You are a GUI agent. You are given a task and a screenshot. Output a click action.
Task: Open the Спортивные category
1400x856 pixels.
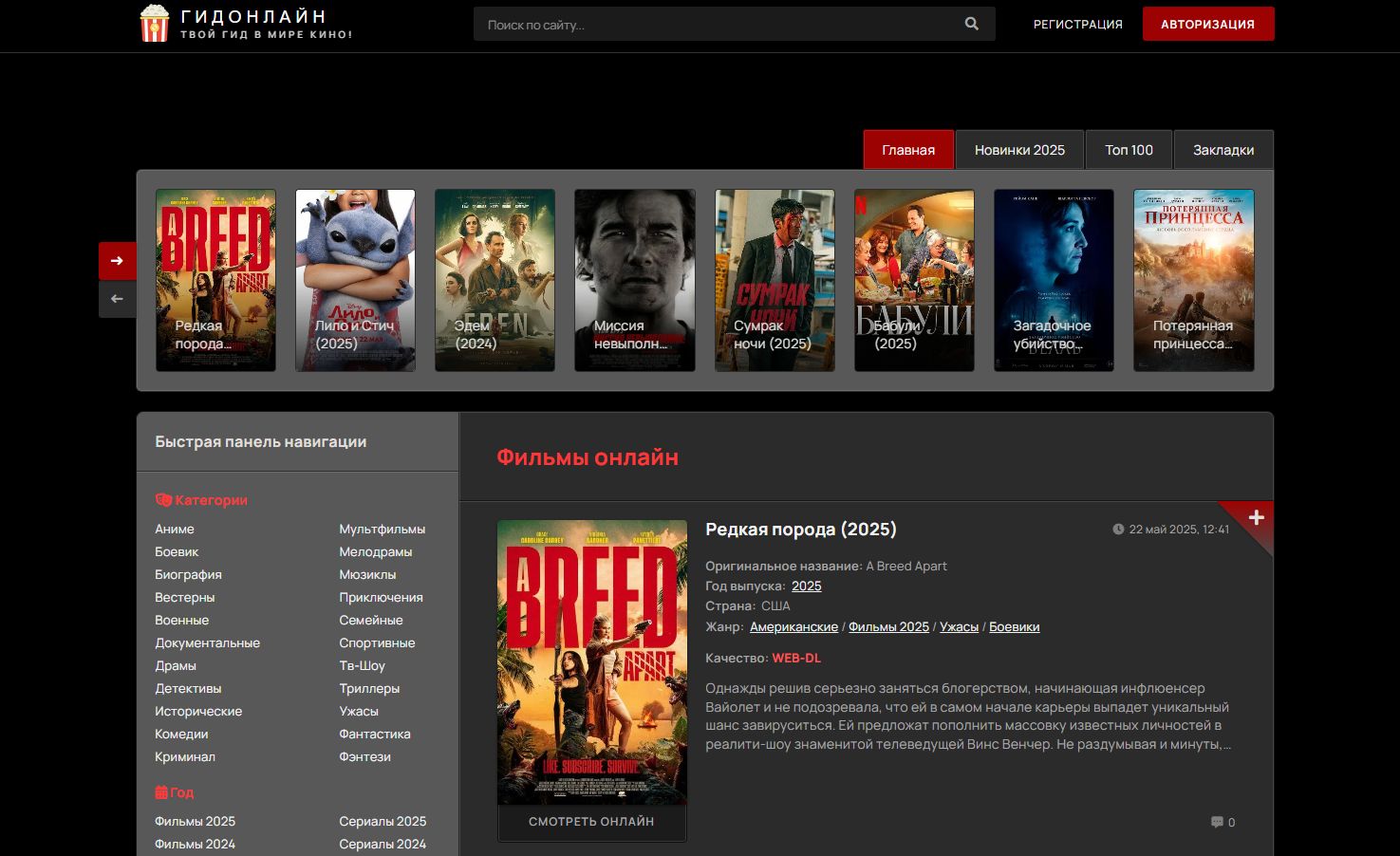pos(377,643)
